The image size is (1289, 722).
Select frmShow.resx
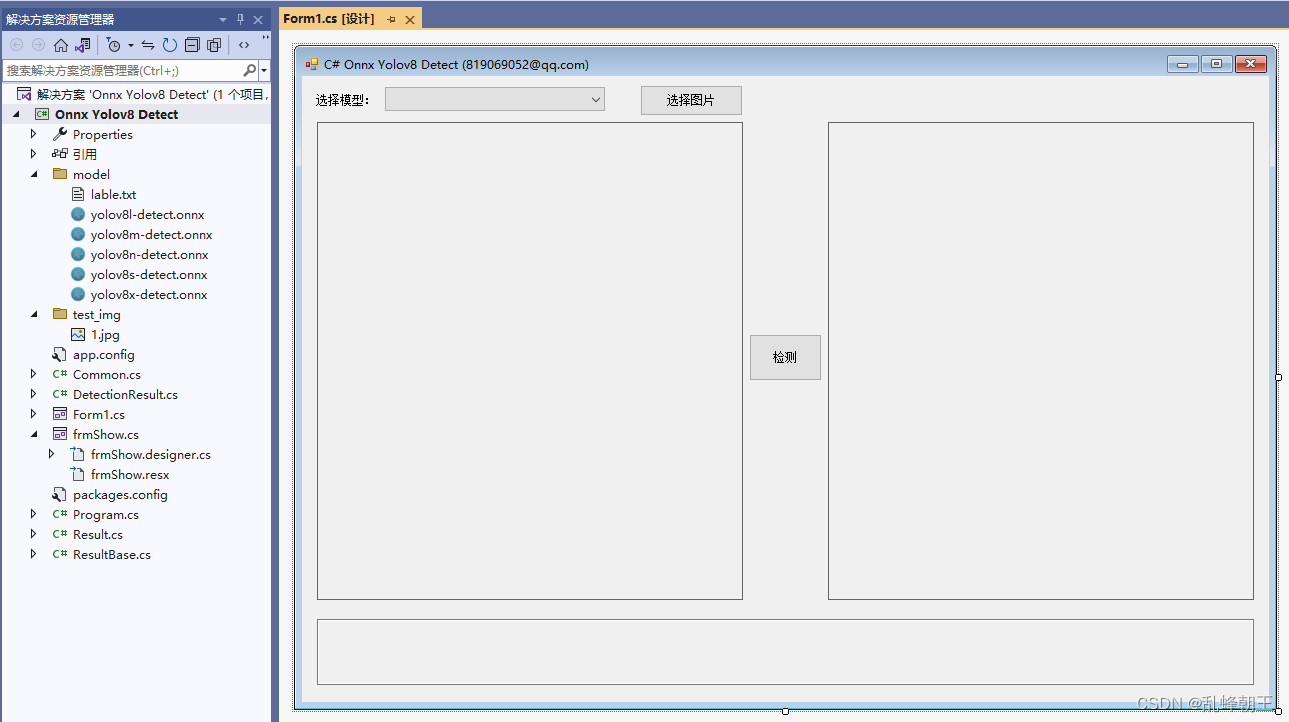pyautogui.click(x=130, y=474)
